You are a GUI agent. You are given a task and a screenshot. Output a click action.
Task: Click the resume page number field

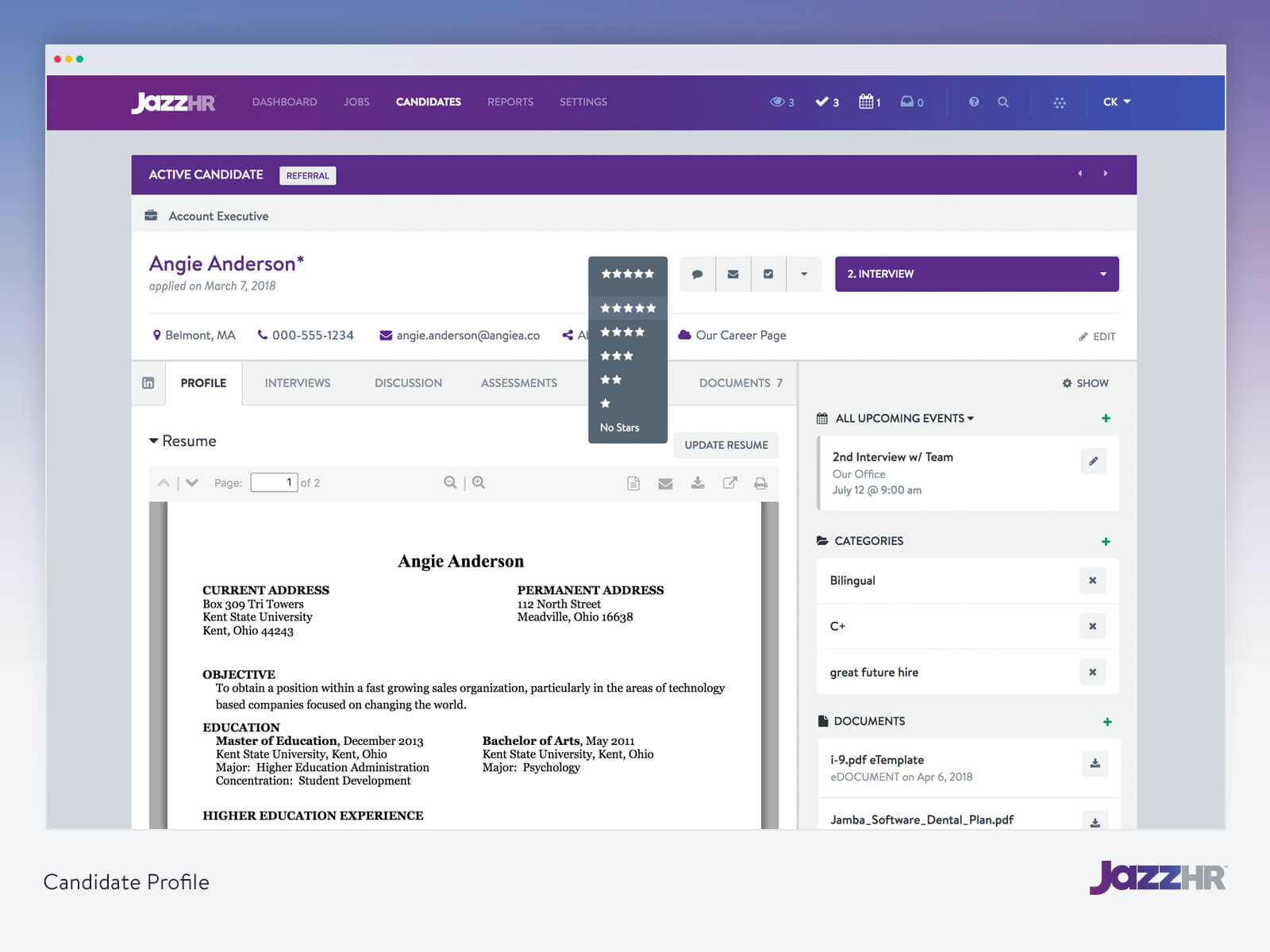274,482
